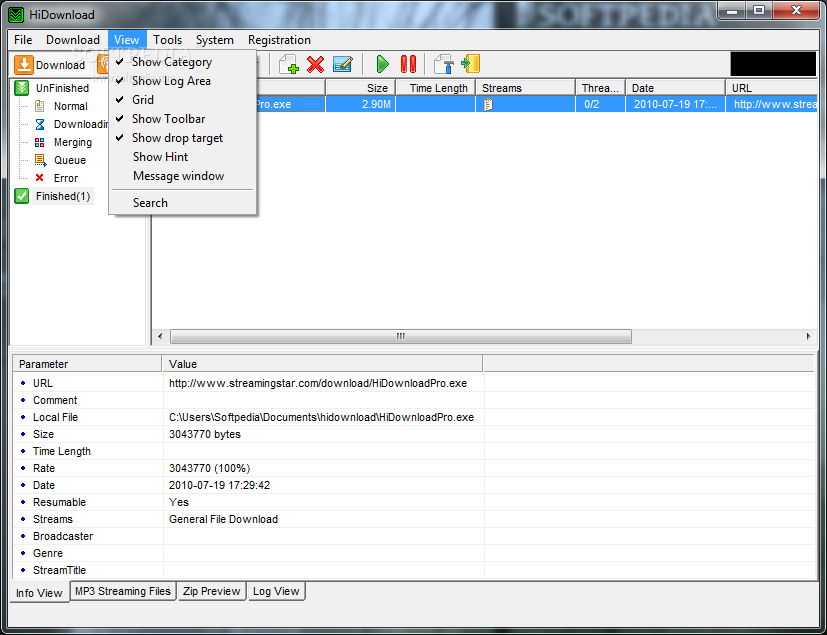Screen dimensions: 827x635
Task: Open the System menu
Action: (x=215, y=40)
